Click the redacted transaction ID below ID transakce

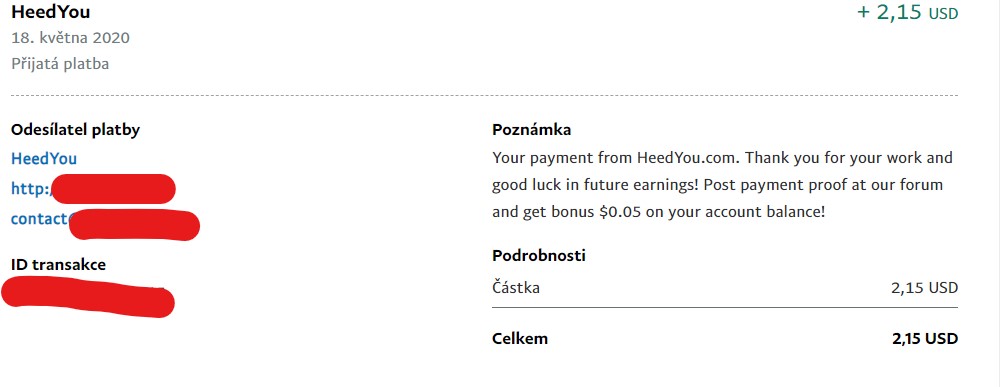[88, 298]
